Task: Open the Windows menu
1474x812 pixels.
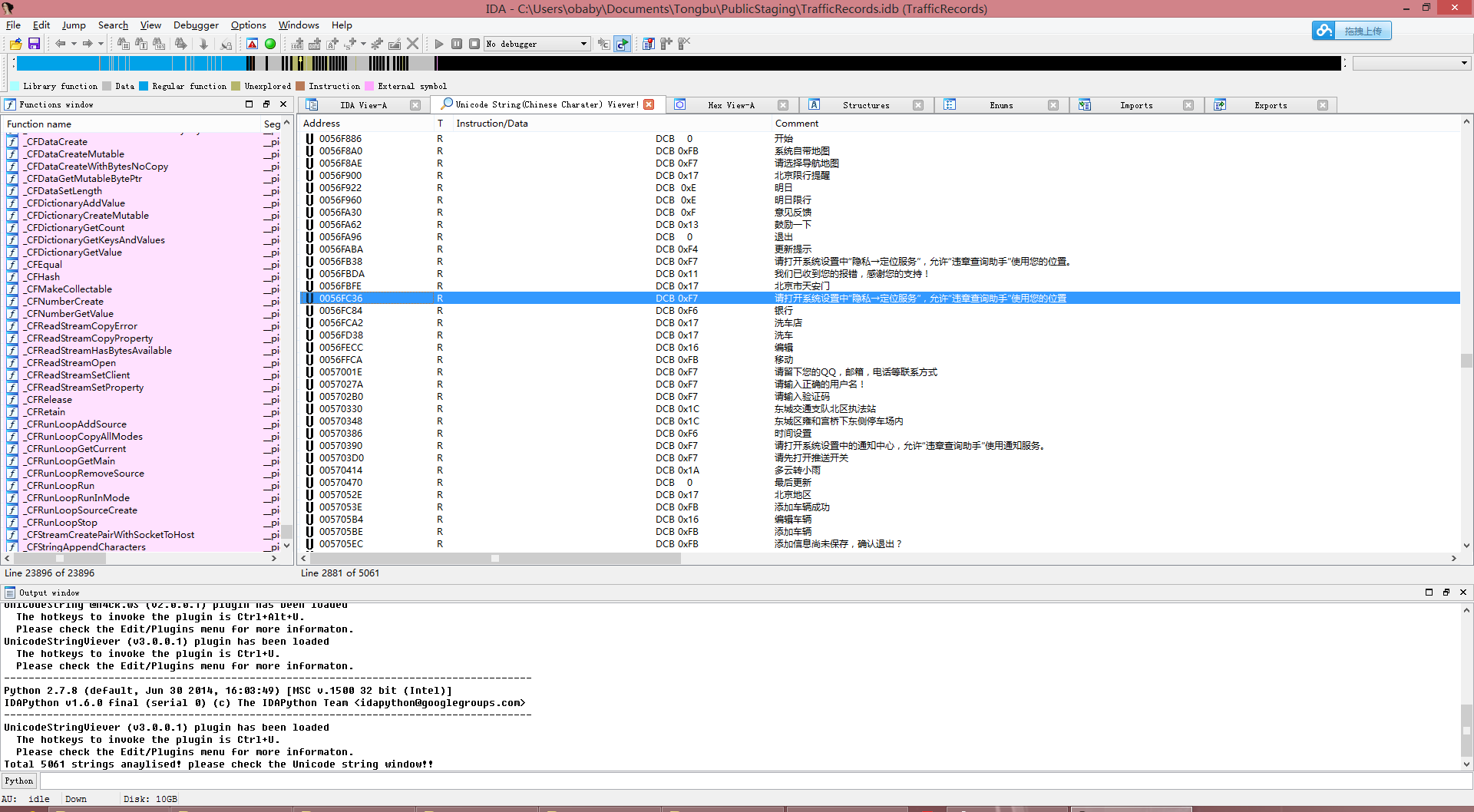Action: click(299, 25)
